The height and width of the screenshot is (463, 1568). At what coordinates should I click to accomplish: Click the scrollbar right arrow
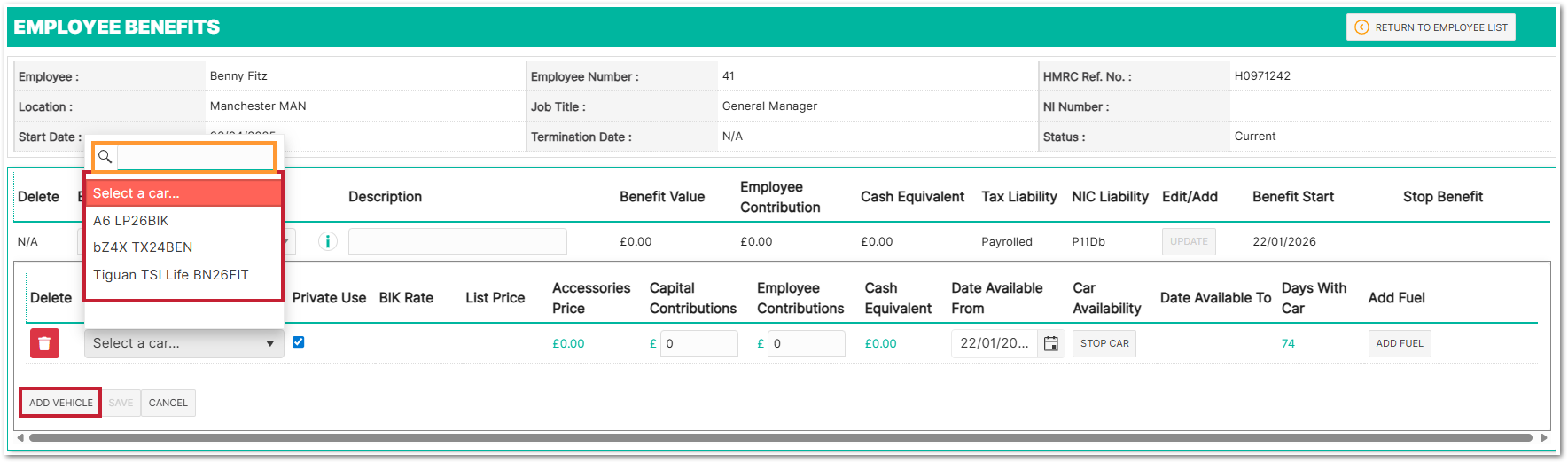[x=1543, y=437]
